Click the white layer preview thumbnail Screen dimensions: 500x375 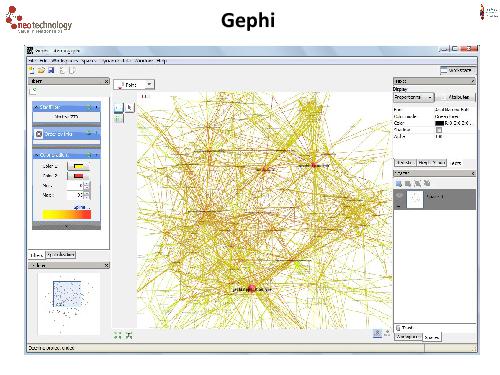415,199
